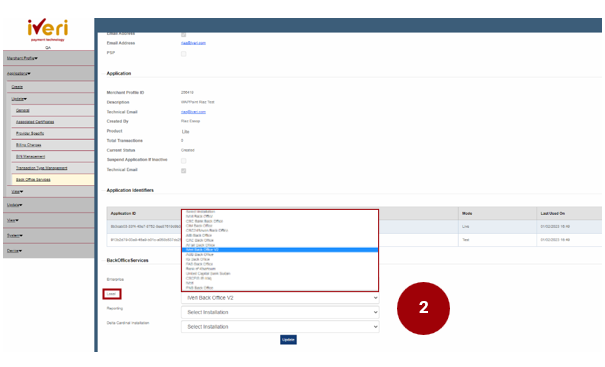Toggle the PSP checkbox
The image size is (605, 367).
[184, 54]
